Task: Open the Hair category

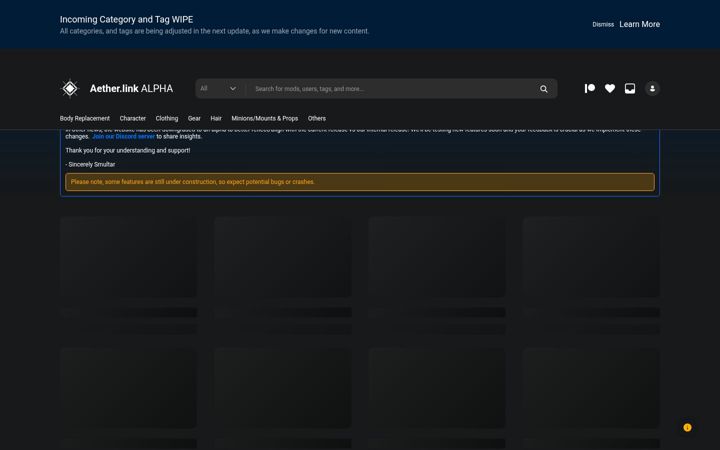Action: pyautogui.click(x=216, y=118)
